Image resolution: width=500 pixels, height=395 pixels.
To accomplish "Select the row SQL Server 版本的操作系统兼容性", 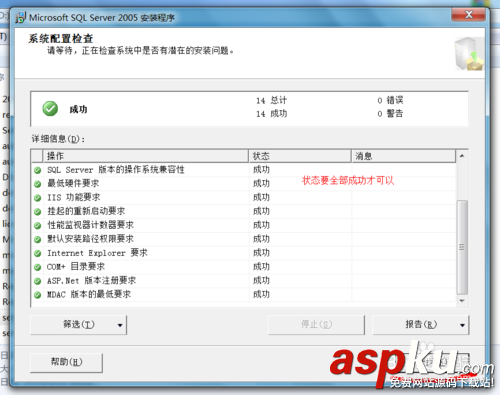I will click(243, 170).
